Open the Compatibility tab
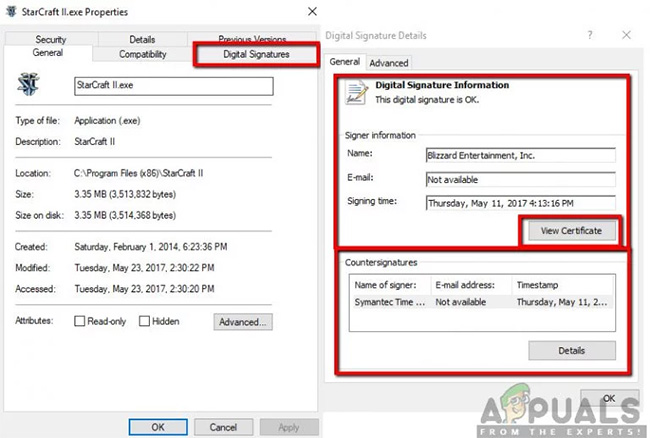Viewport: 650px width, 438px height. click(143, 54)
